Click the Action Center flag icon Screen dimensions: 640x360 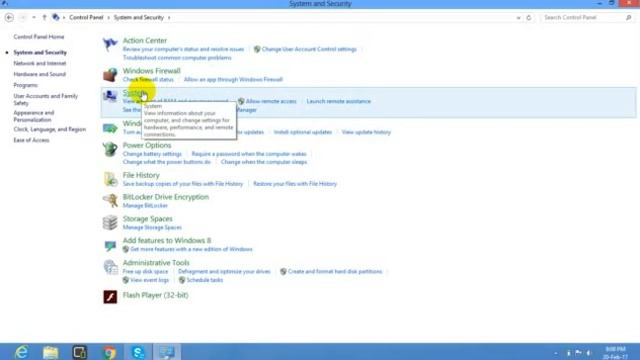pos(110,43)
